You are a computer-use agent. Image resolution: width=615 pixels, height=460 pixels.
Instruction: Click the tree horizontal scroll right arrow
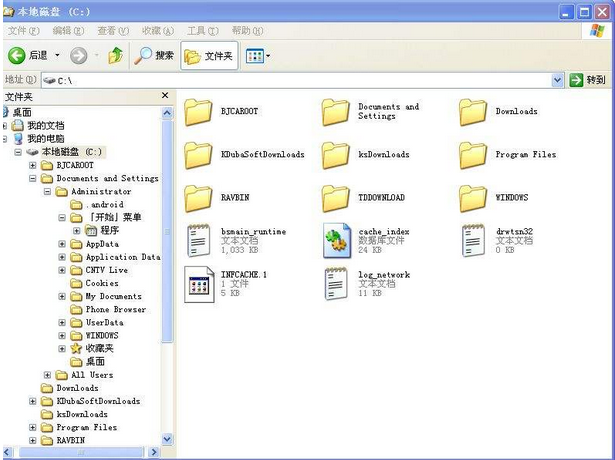pos(154,452)
